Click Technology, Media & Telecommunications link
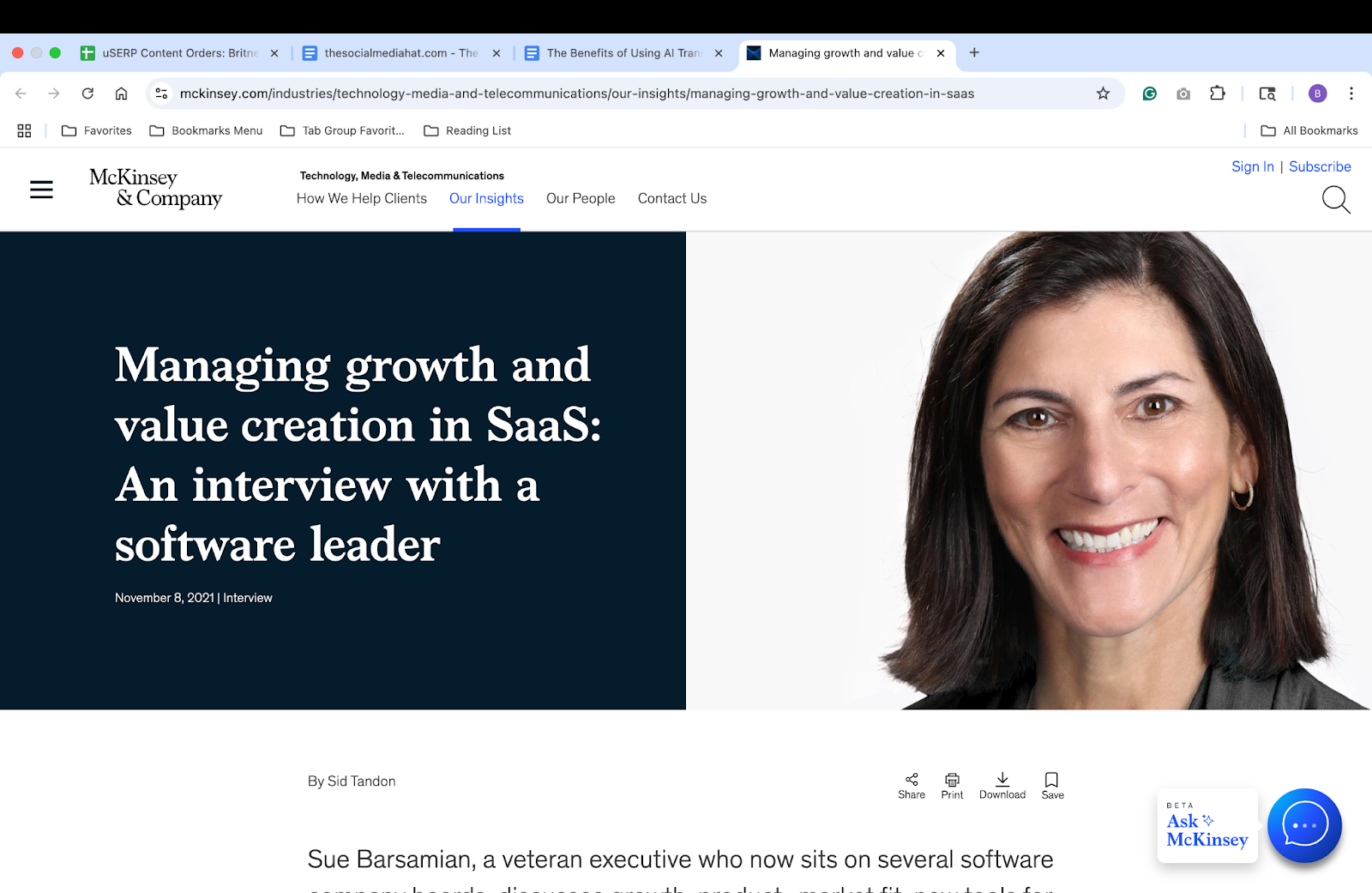The image size is (1372, 893). click(402, 176)
